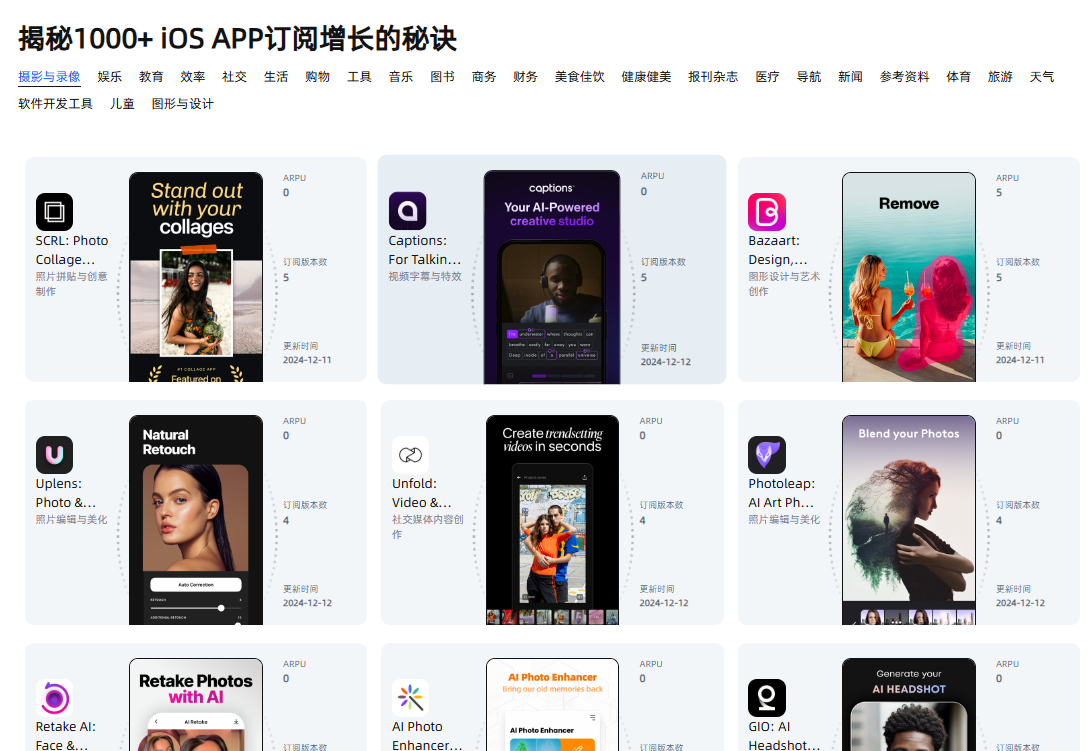Click the AI Photo Enhancer app icon
This screenshot has width=1092, height=751.
click(x=410, y=698)
